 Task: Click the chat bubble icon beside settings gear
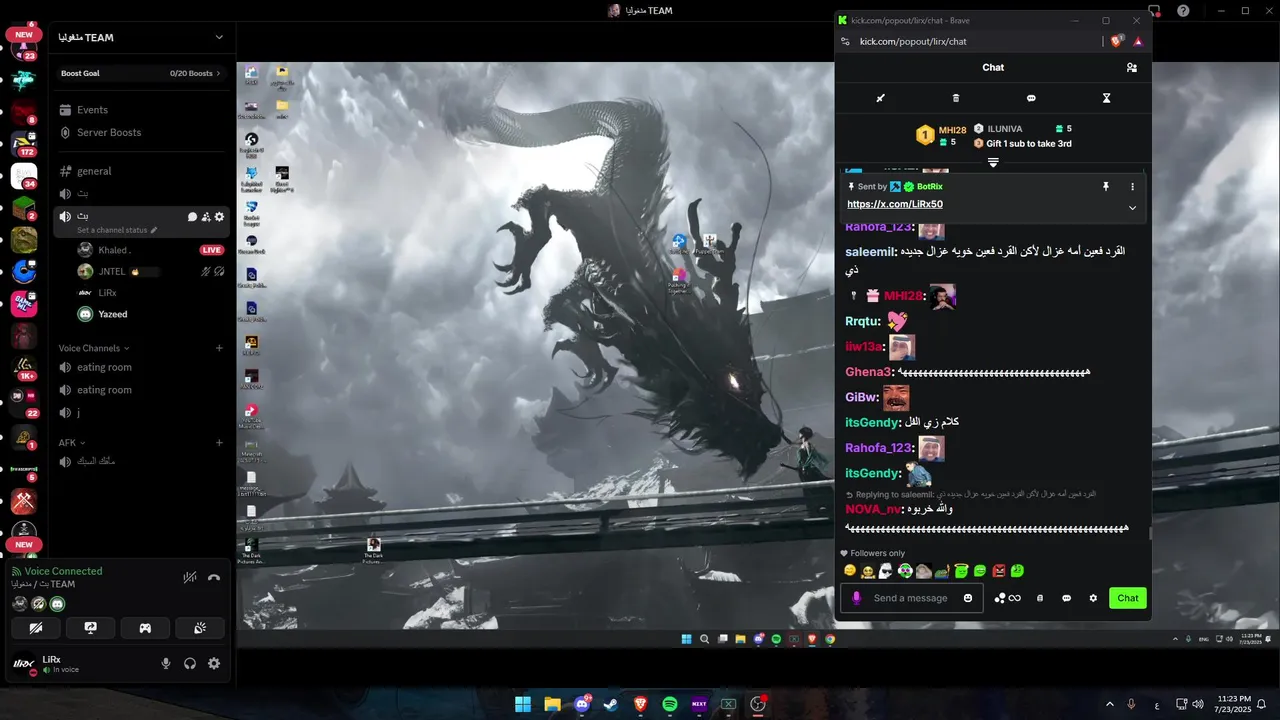[x=1066, y=598]
